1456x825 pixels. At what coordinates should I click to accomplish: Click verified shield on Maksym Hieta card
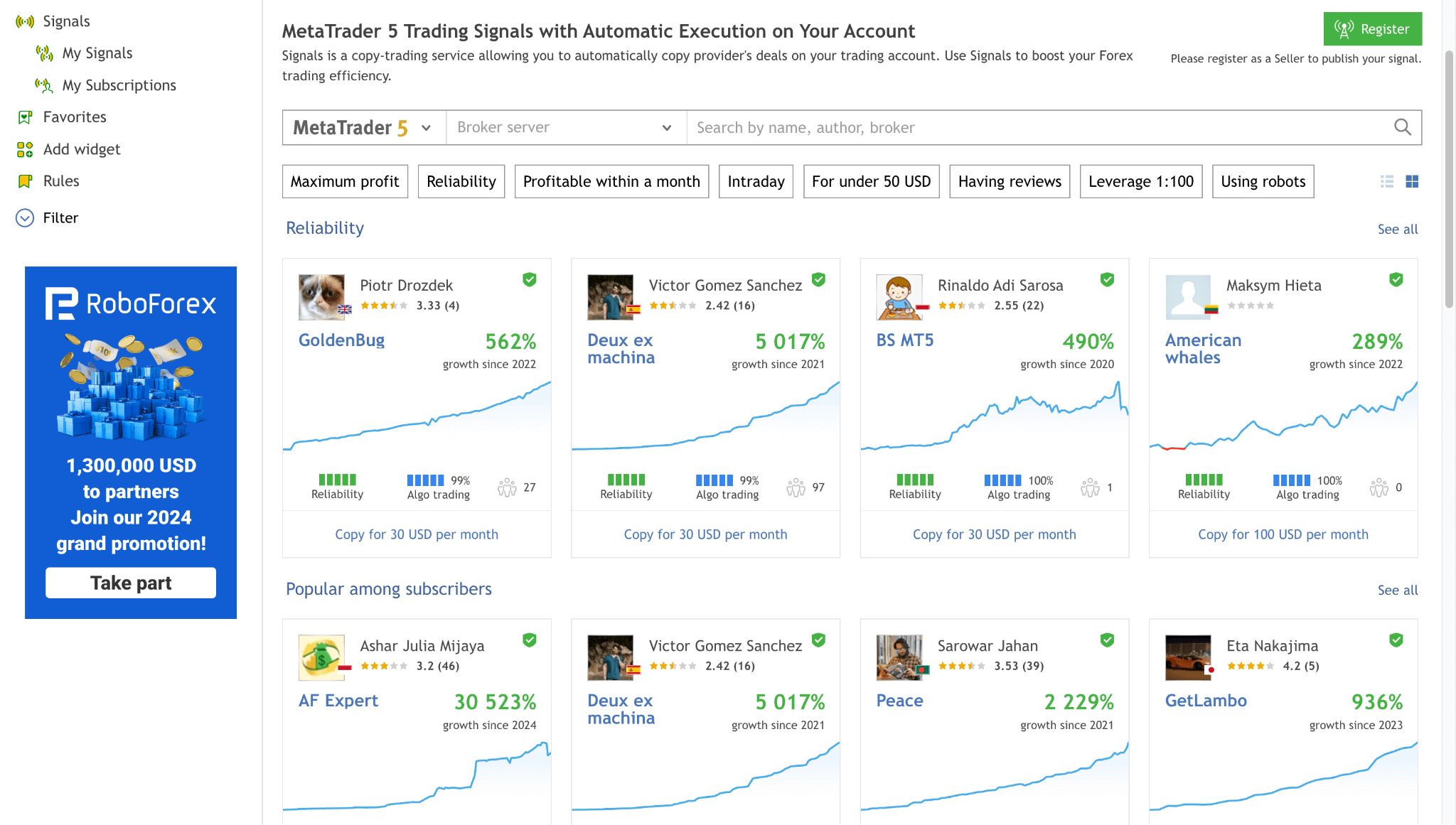[x=1396, y=279]
